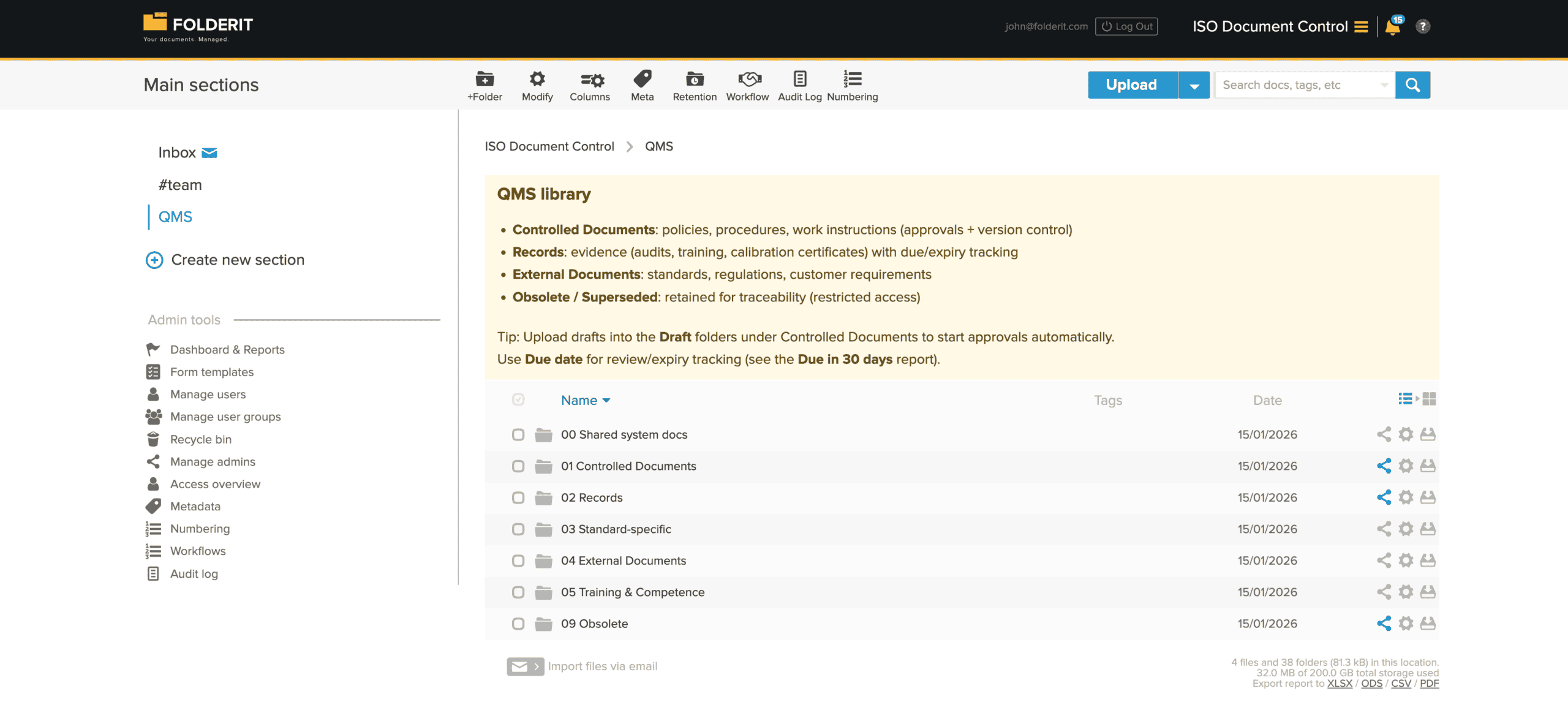Open the Workflow tool
The height and width of the screenshot is (710, 1568).
coord(747,80)
